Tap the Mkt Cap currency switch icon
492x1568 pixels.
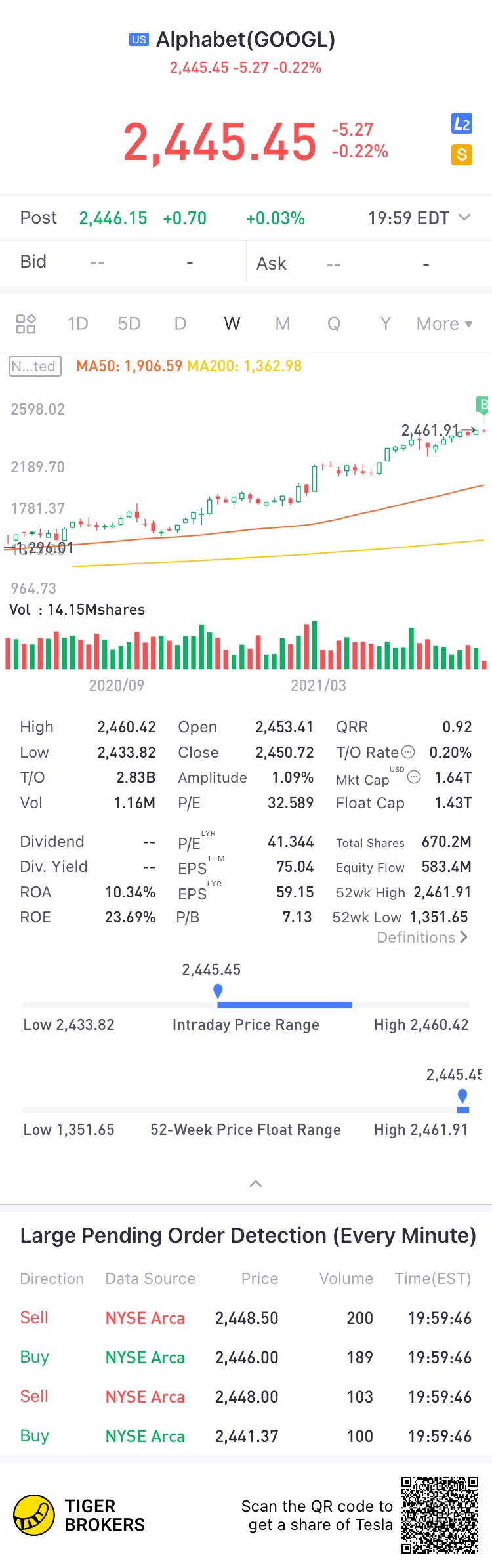pyautogui.click(x=414, y=777)
